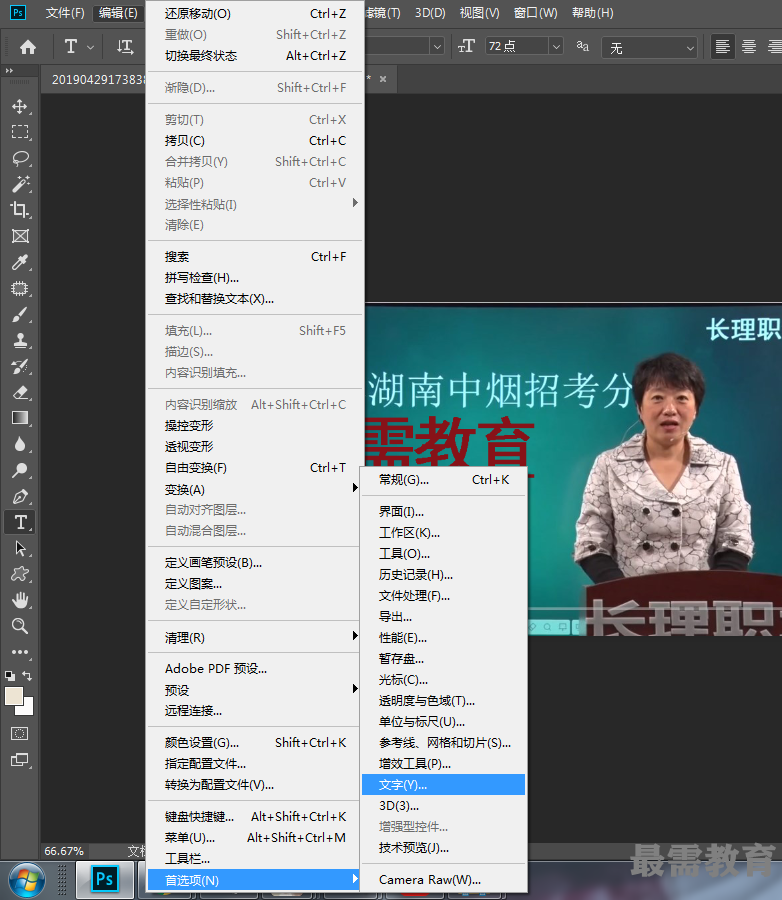The image size is (782, 900).
Task: Select the Zoom tool
Action: [20, 626]
